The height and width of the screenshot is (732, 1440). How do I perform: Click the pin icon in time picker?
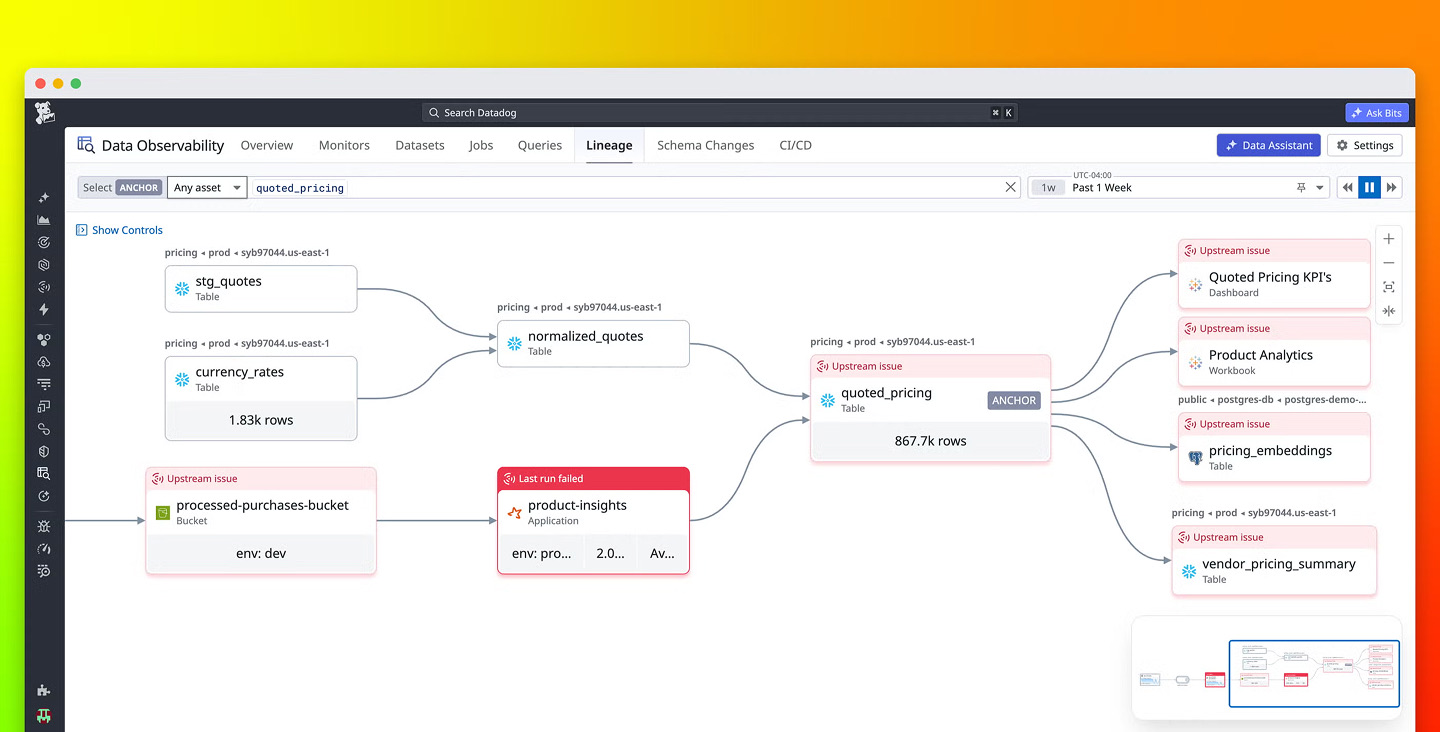coord(1301,187)
